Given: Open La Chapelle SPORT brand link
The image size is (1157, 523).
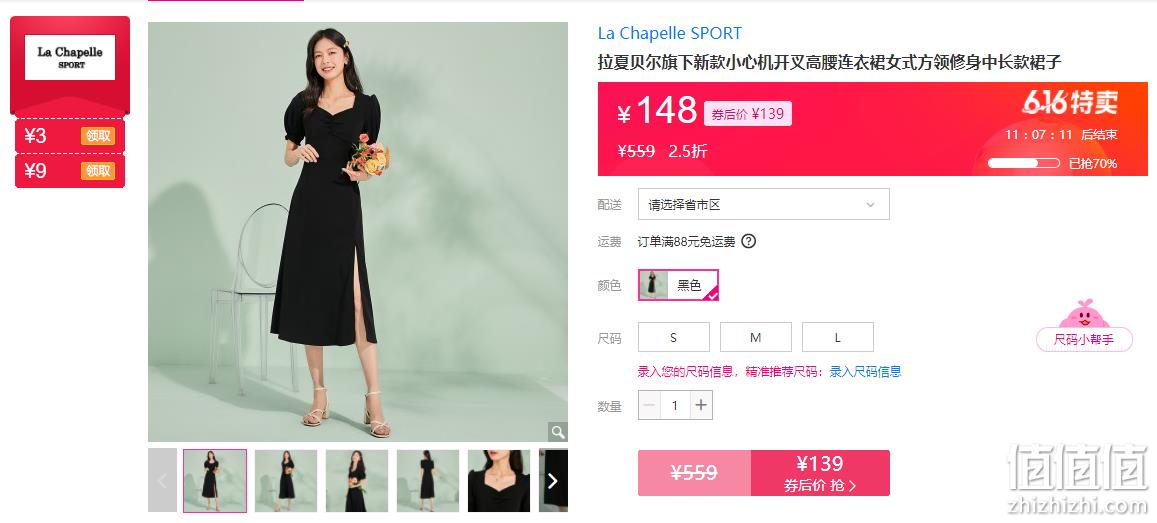Looking at the screenshot, I should tap(669, 33).
